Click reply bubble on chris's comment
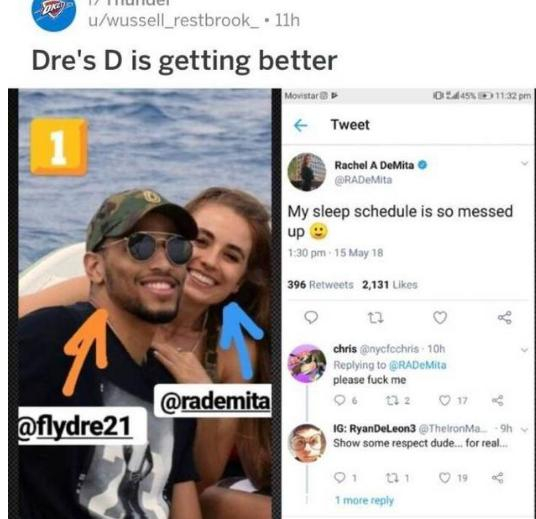The height and width of the screenshot is (519, 536). [x=339, y=400]
